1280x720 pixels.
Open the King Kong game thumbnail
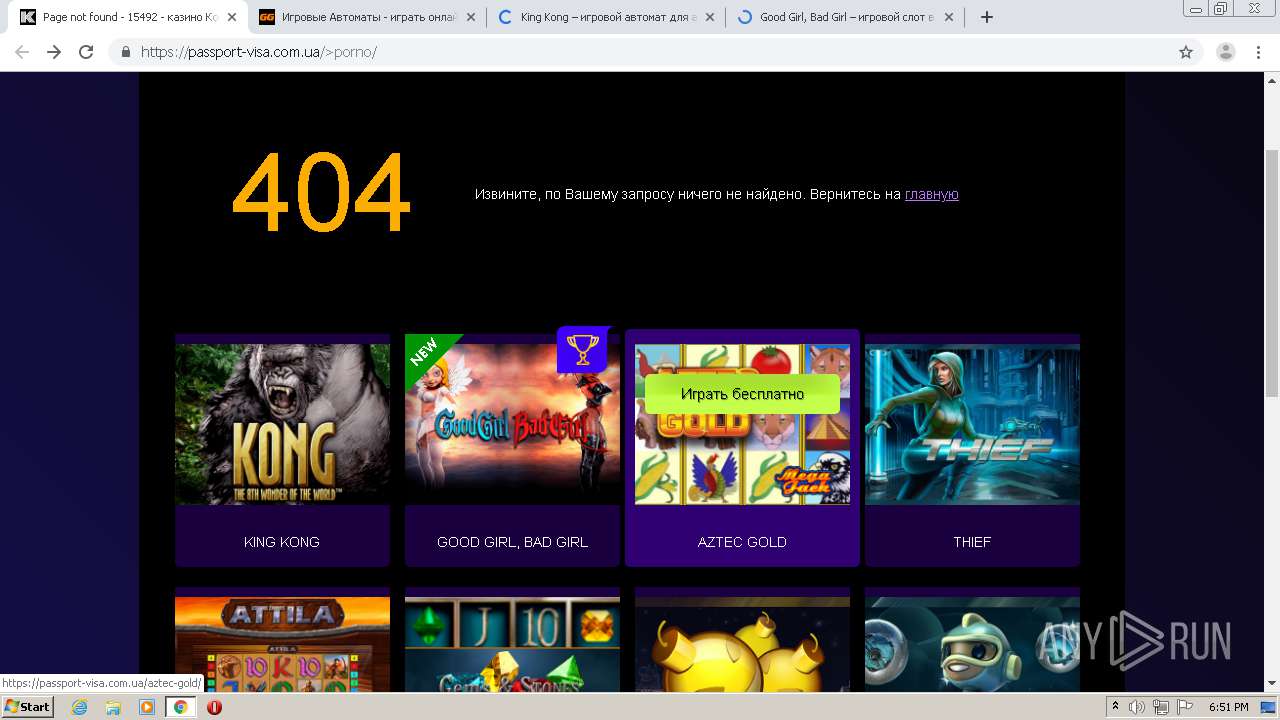pos(282,424)
